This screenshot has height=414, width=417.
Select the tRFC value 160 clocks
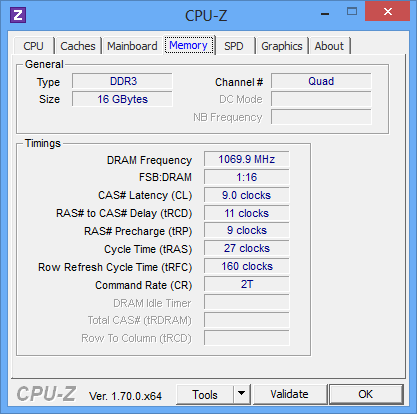247,266
